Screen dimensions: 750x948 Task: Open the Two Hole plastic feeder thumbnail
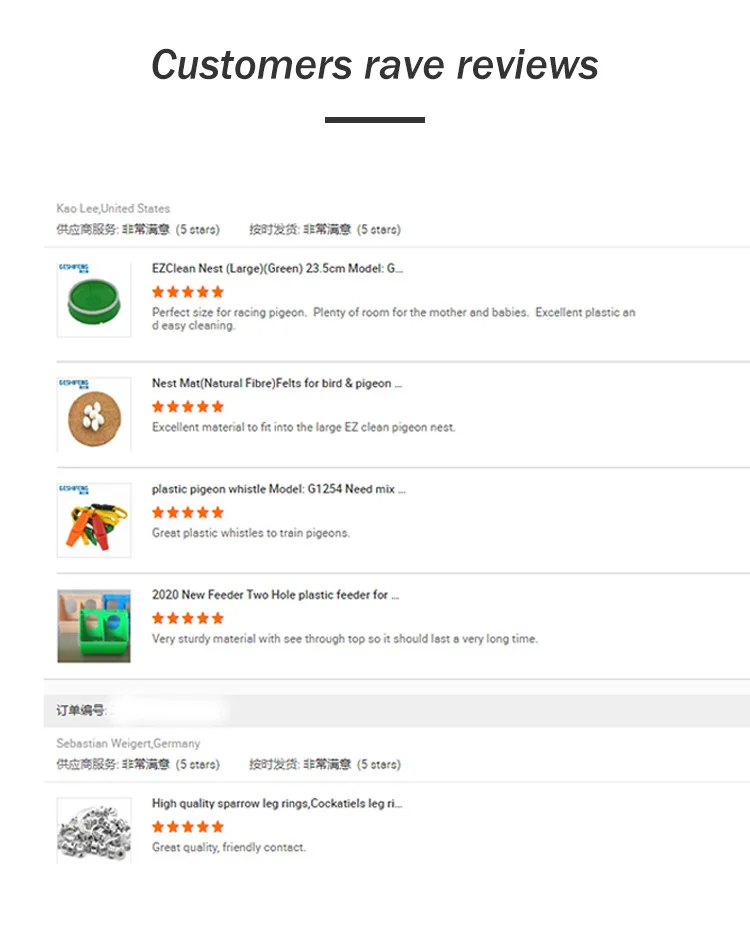tap(94, 625)
